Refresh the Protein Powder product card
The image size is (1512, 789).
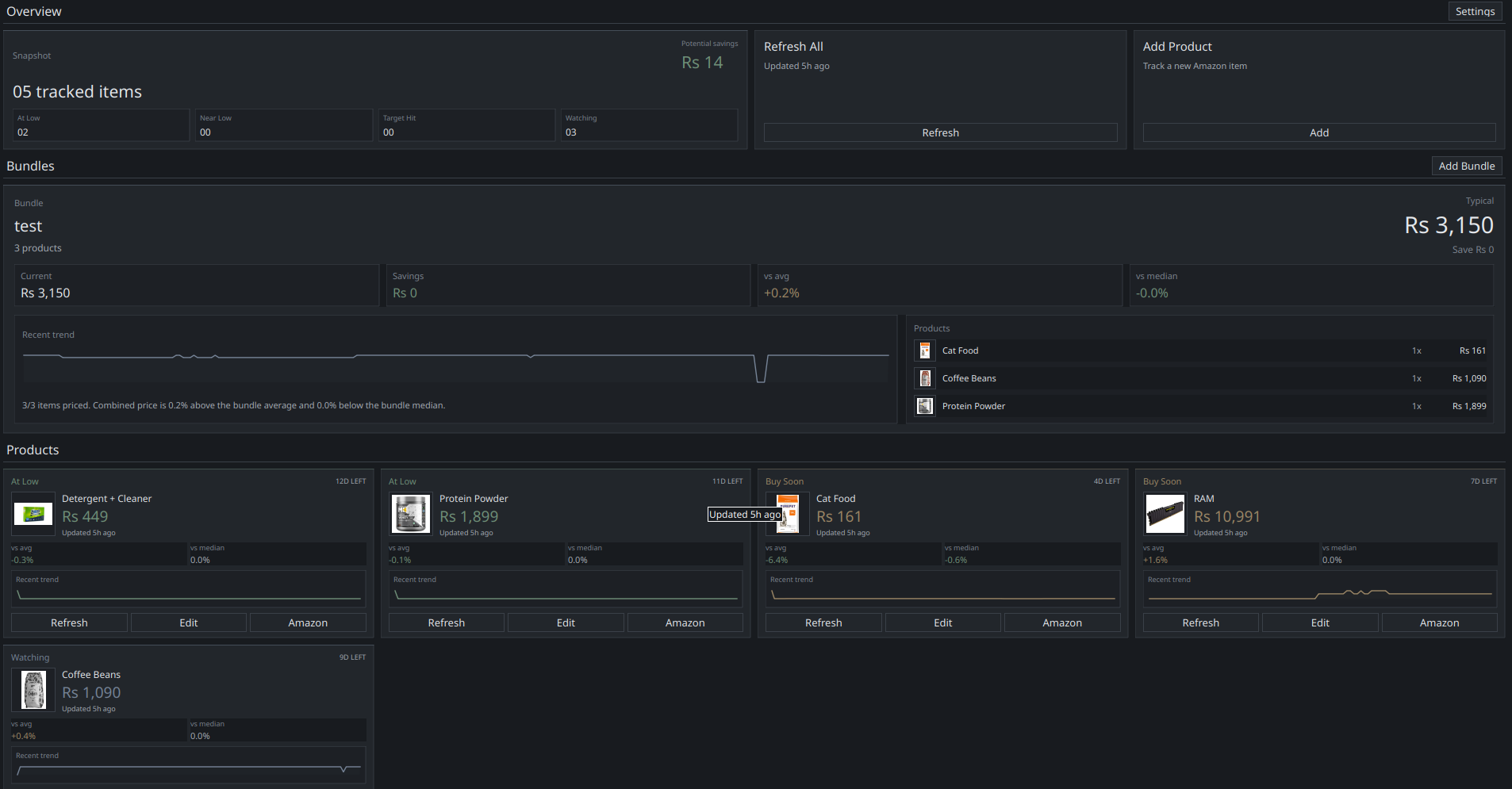(x=447, y=622)
